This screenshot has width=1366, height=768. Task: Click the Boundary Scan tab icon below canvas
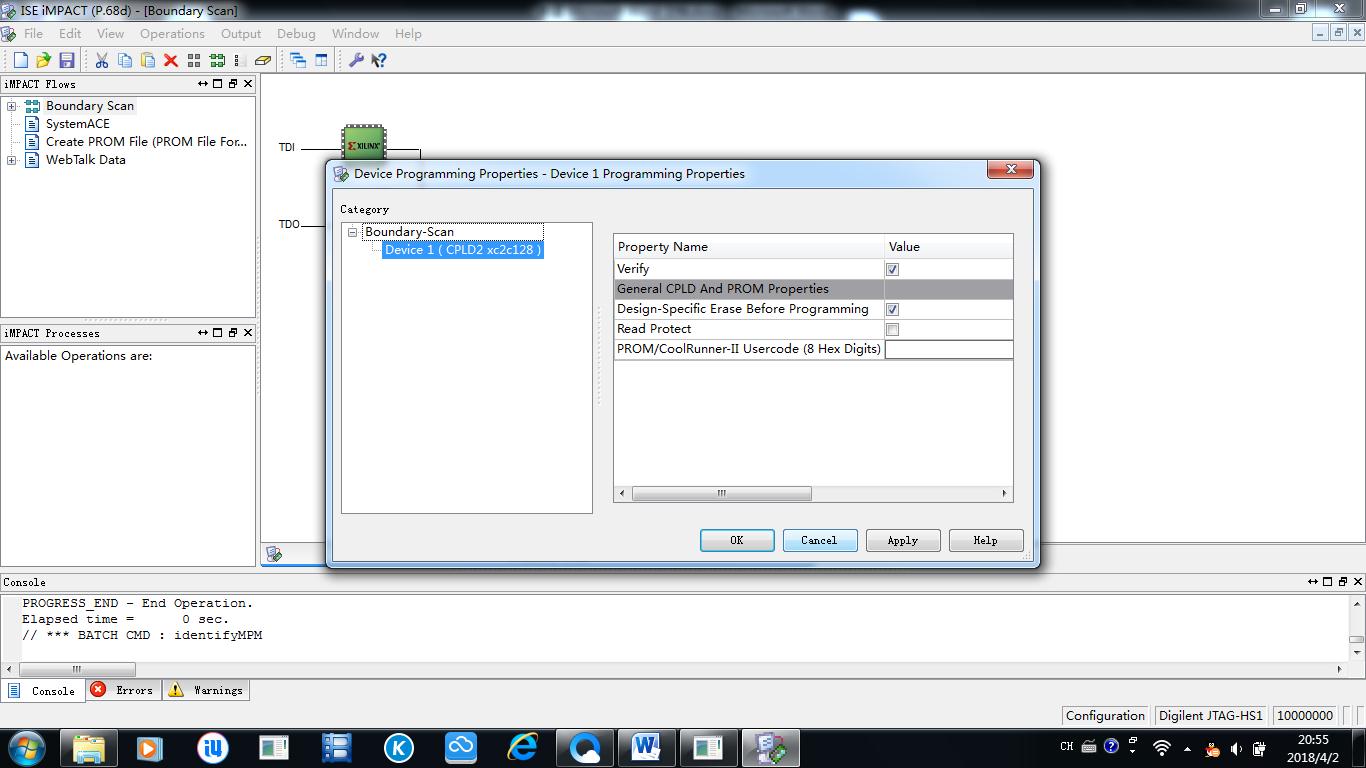tap(275, 554)
